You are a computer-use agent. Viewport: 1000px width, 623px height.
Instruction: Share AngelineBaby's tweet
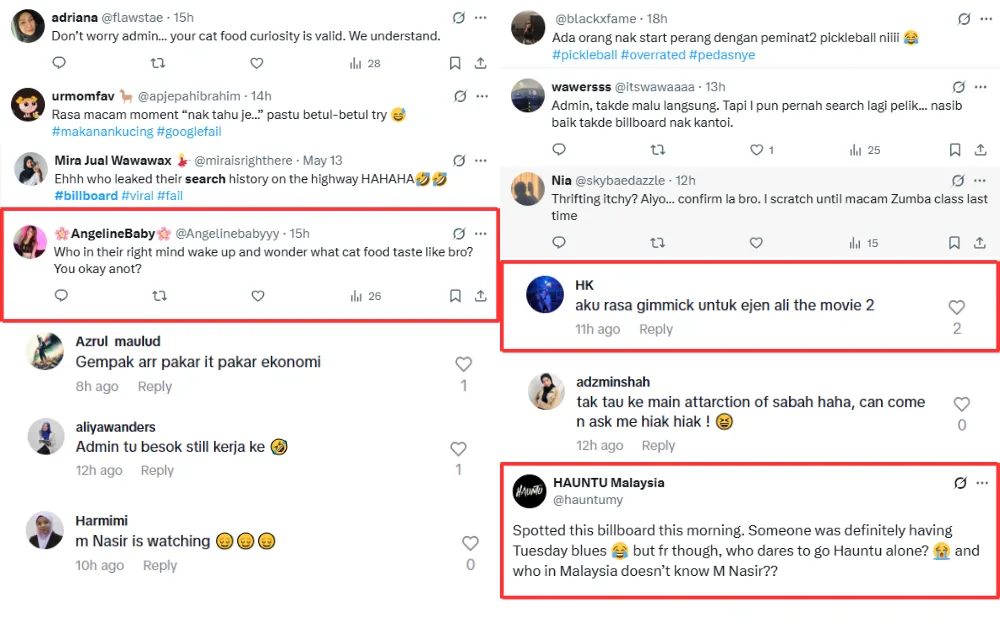pyautogui.click(x=480, y=296)
